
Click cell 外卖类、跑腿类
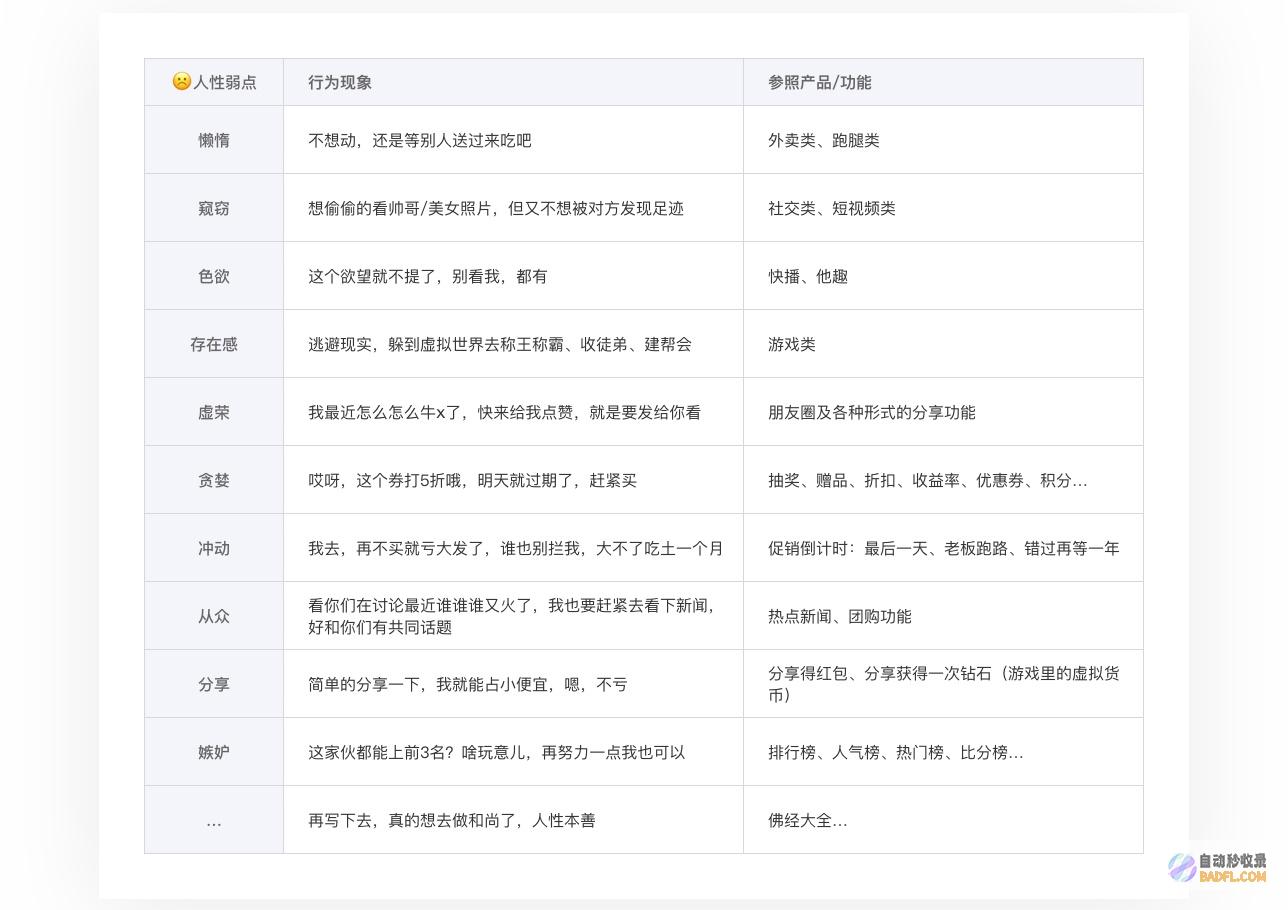(943, 140)
